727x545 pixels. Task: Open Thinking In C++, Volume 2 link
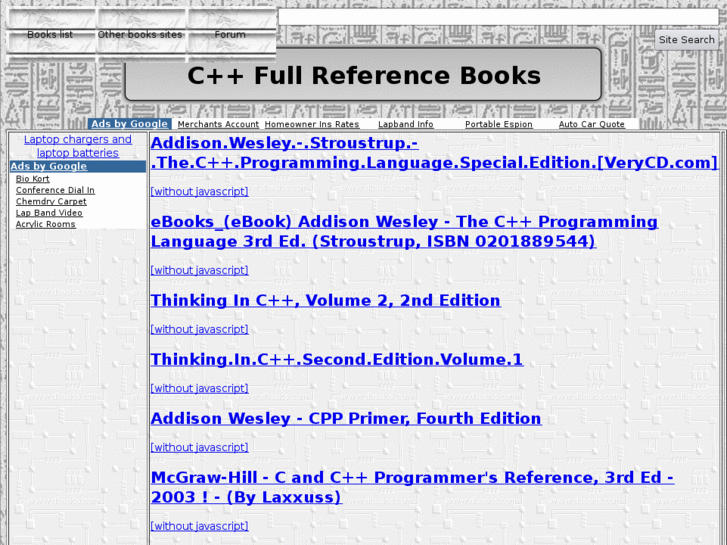tap(325, 301)
